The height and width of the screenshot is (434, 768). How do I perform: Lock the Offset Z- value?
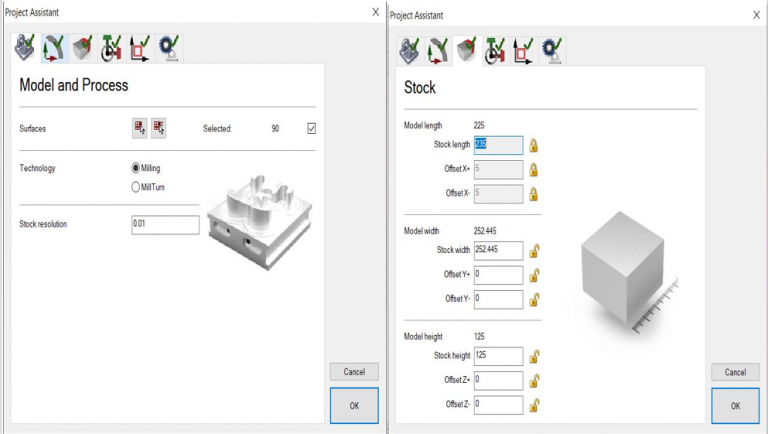tap(534, 405)
